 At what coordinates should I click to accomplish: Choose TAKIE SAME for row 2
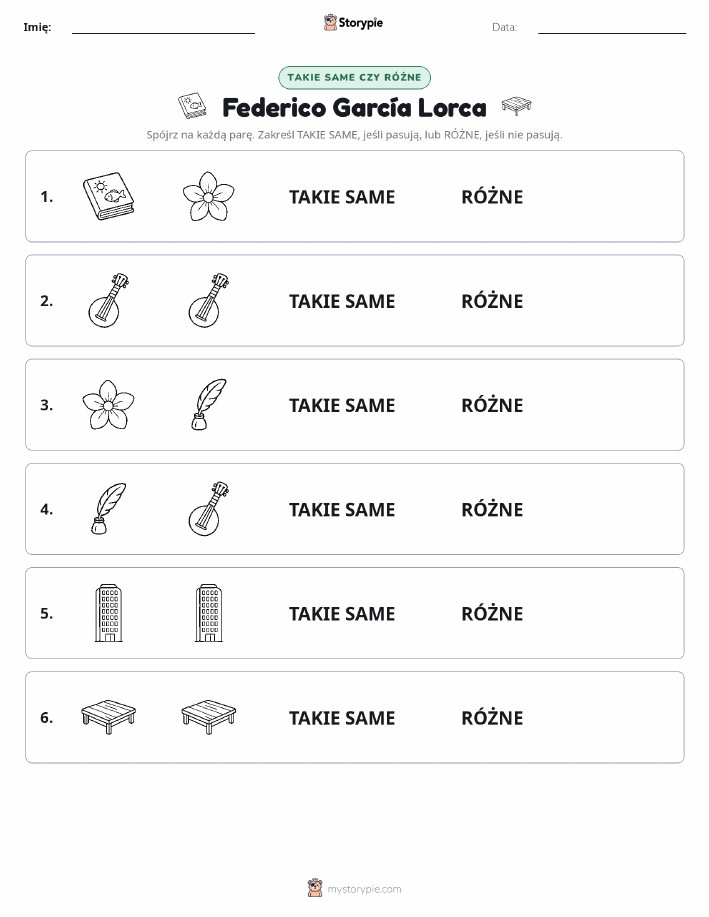(342, 301)
